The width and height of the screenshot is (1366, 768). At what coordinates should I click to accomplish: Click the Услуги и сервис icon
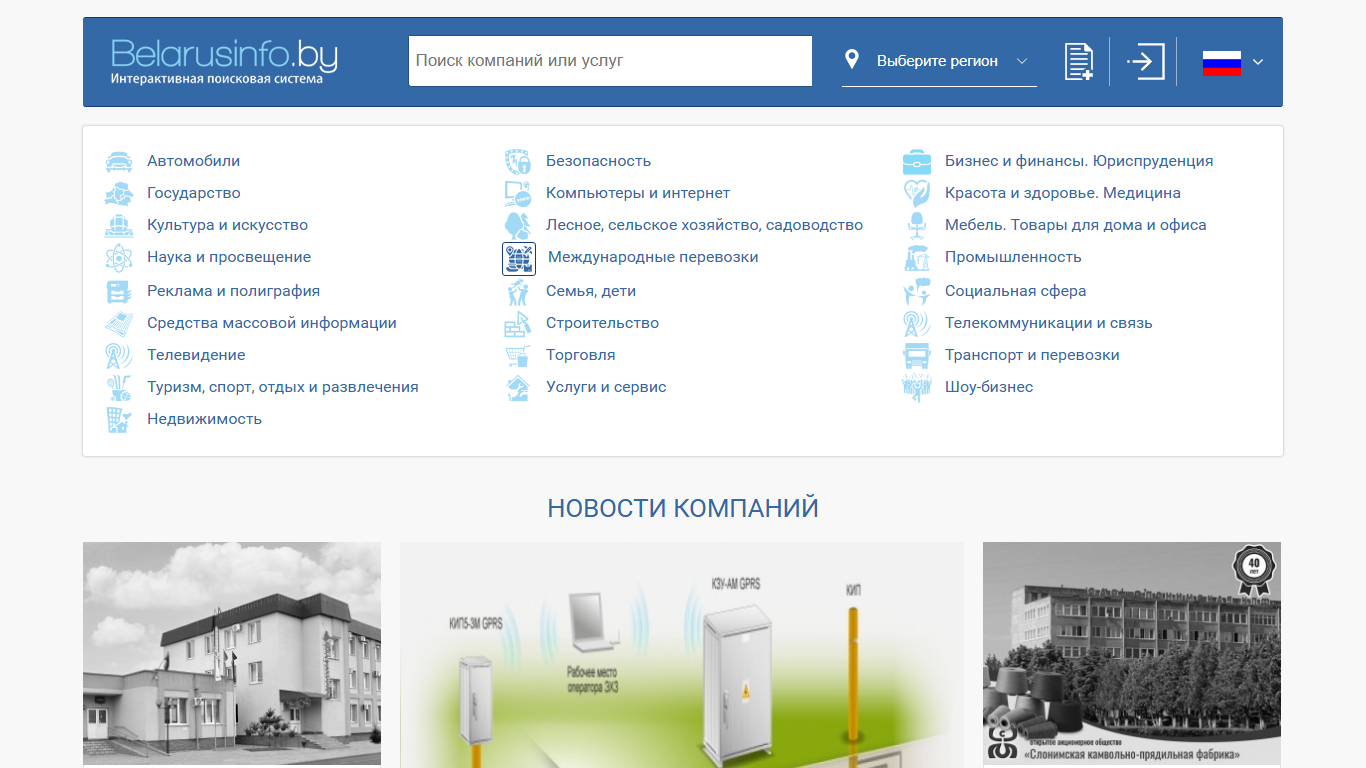tap(518, 387)
